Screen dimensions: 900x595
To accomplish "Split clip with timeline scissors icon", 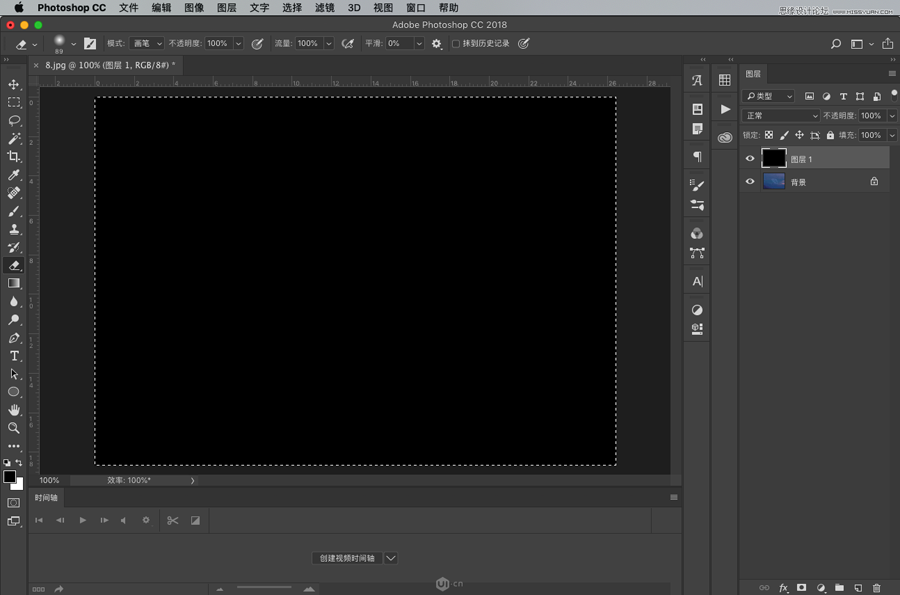I will [x=172, y=520].
